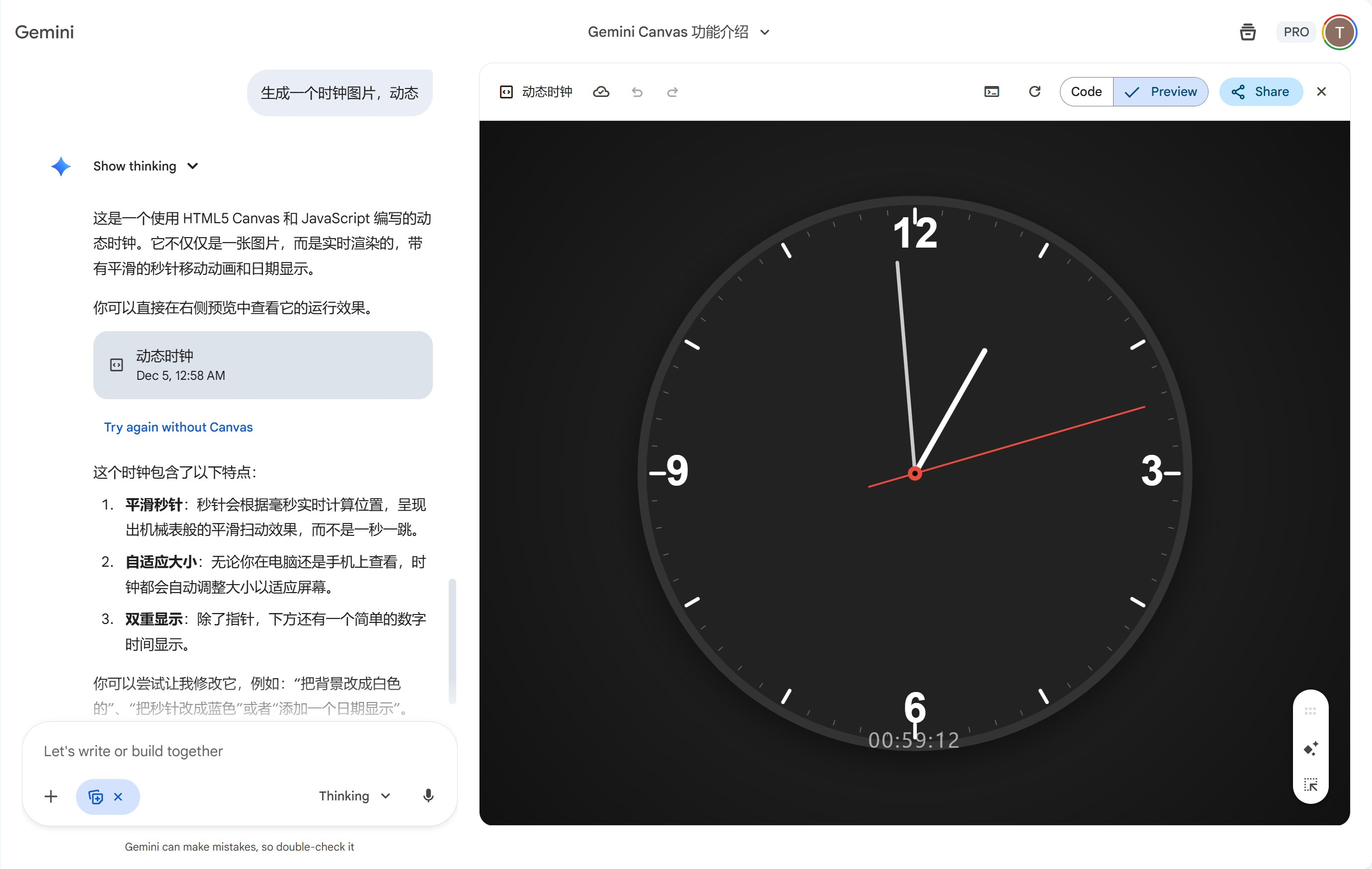Click the chat response scrollbar
Image resolution: width=1372 pixels, height=869 pixels.
[452, 640]
